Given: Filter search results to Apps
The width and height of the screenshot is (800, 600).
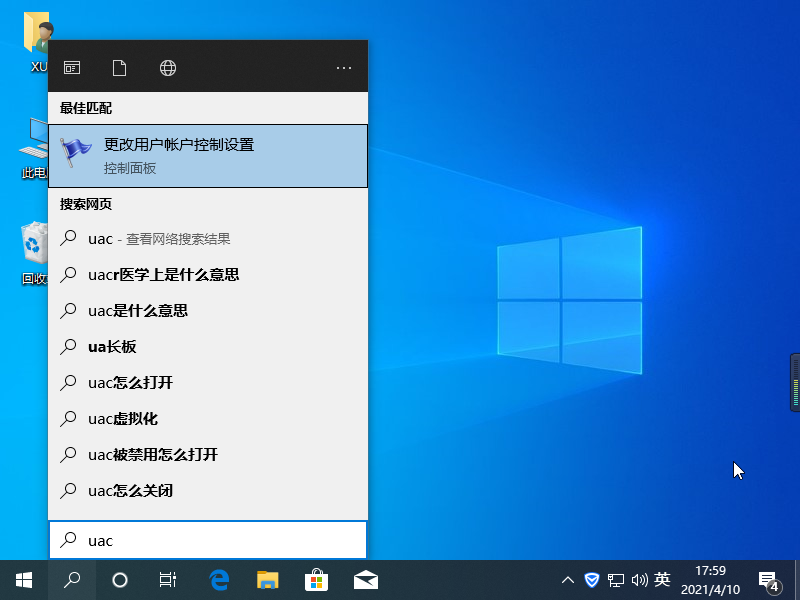Looking at the screenshot, I should click(x=71, y=67).
